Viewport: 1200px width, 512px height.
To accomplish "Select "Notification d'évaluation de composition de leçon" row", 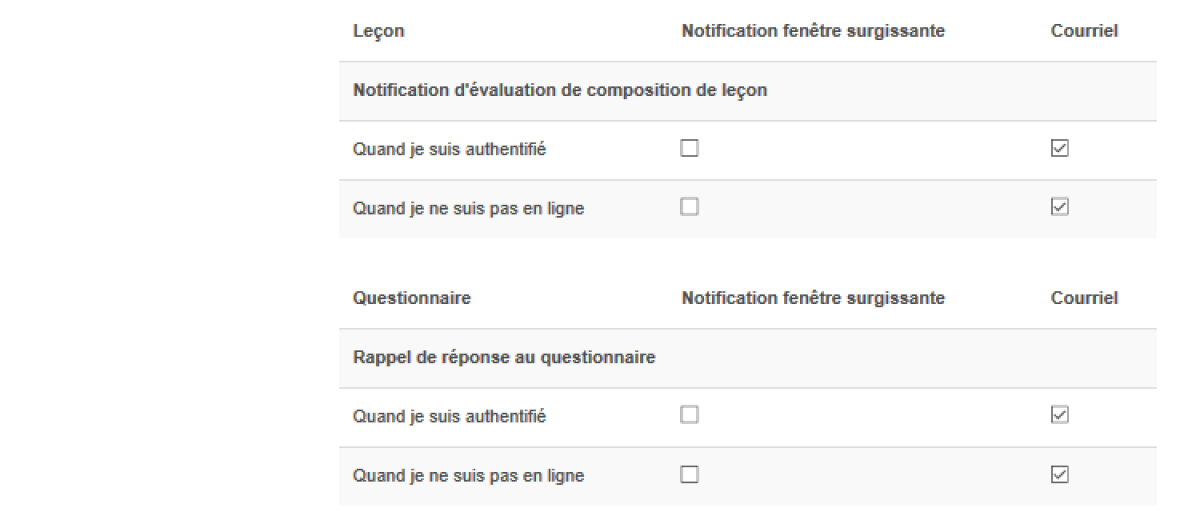I will coord(560,90).
